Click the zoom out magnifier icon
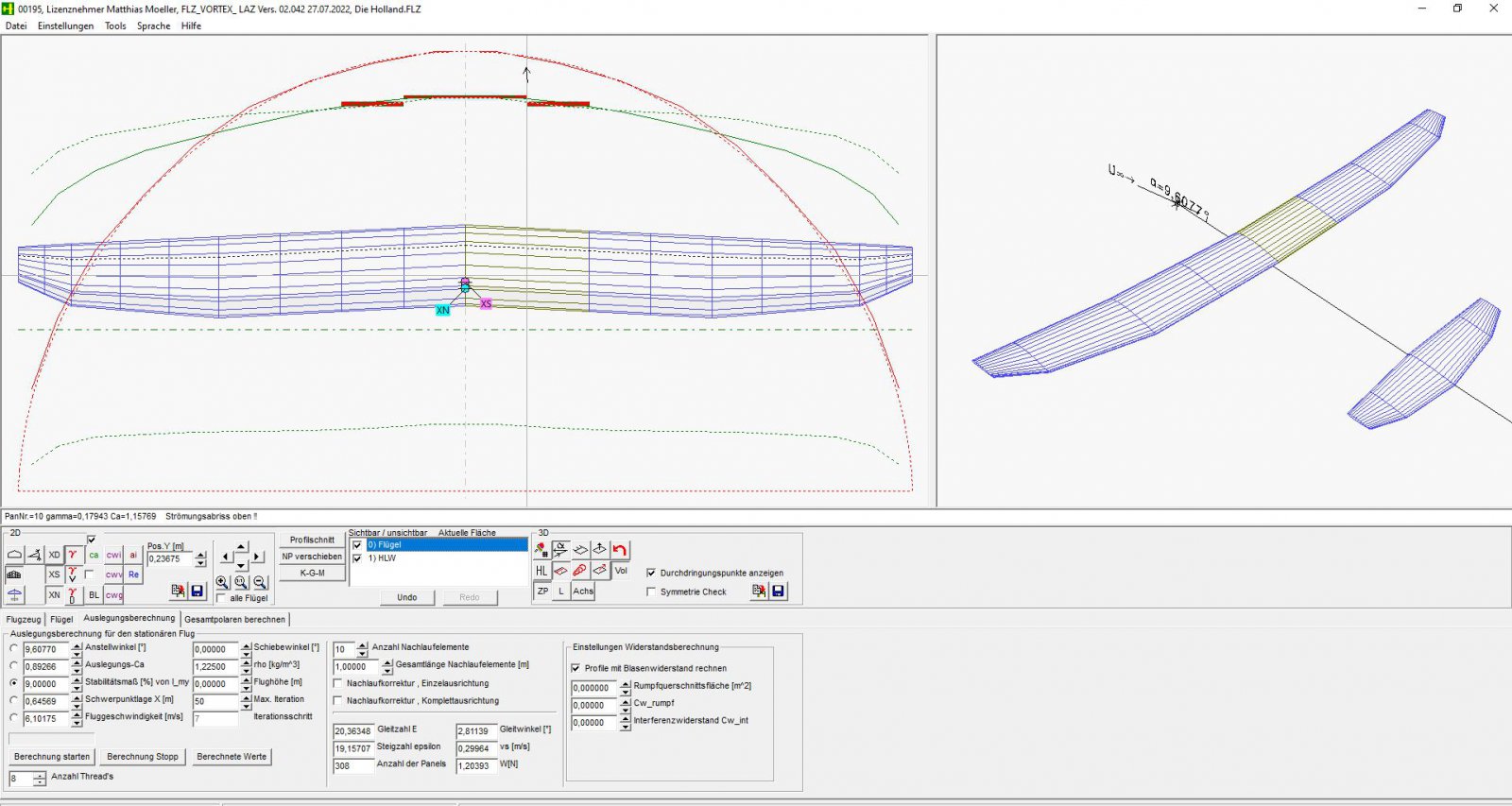The image size is (1512, 806). pos(260,583)
